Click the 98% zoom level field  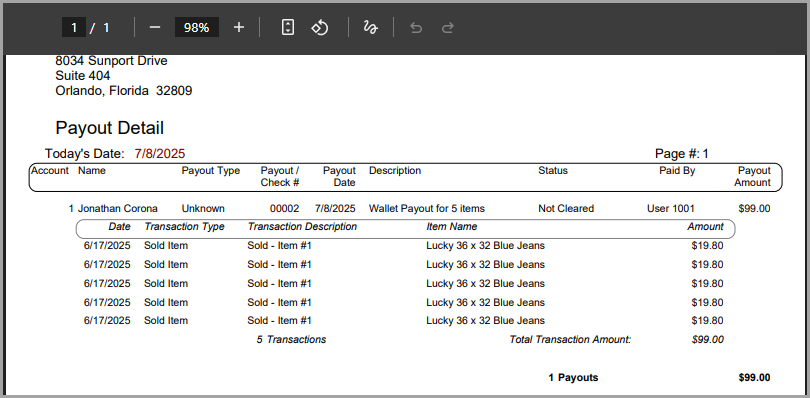click(x=197, y=27)
